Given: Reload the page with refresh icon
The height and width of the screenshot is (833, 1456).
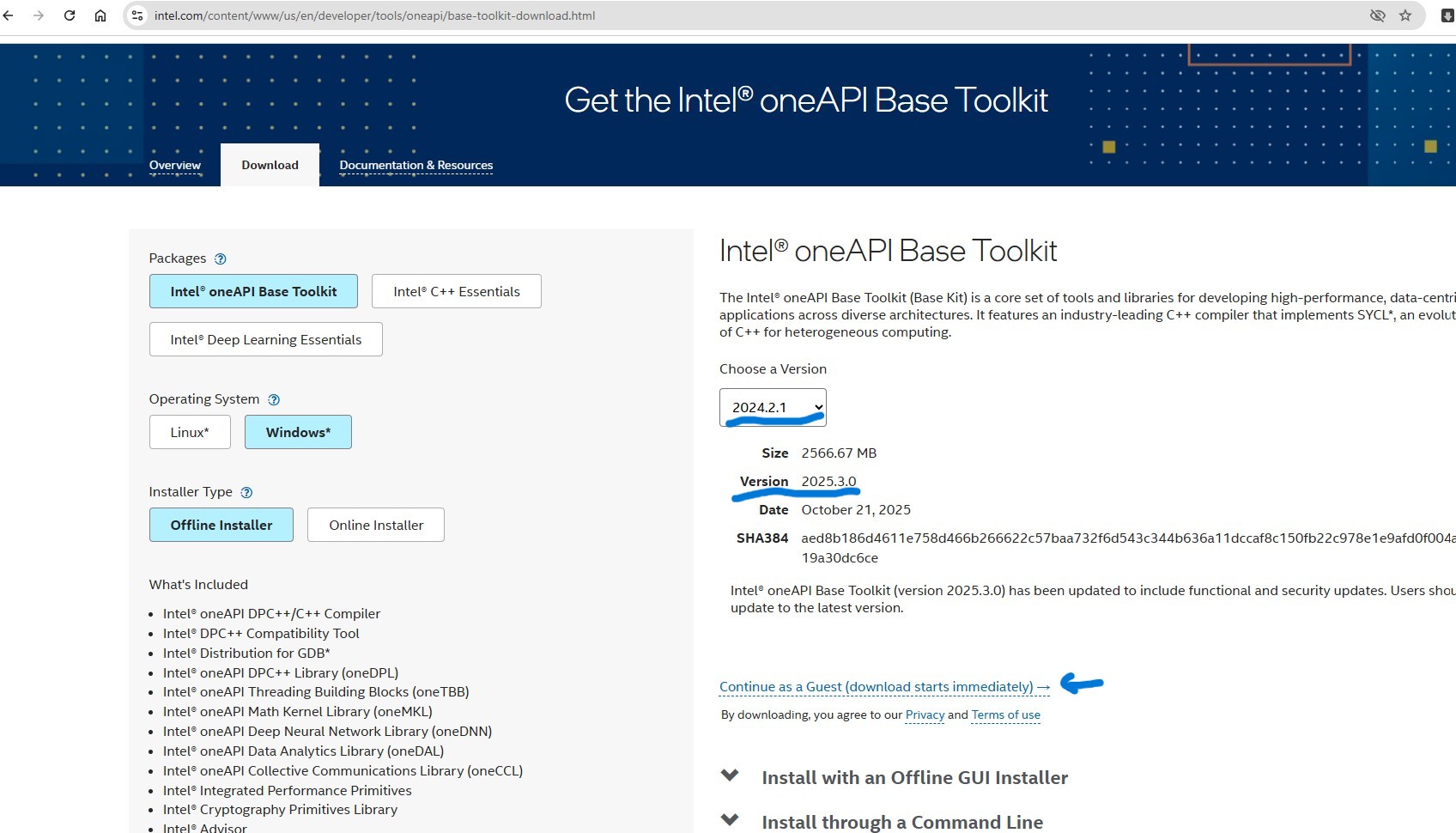Looking at the screenshot, I should point(70,15).
